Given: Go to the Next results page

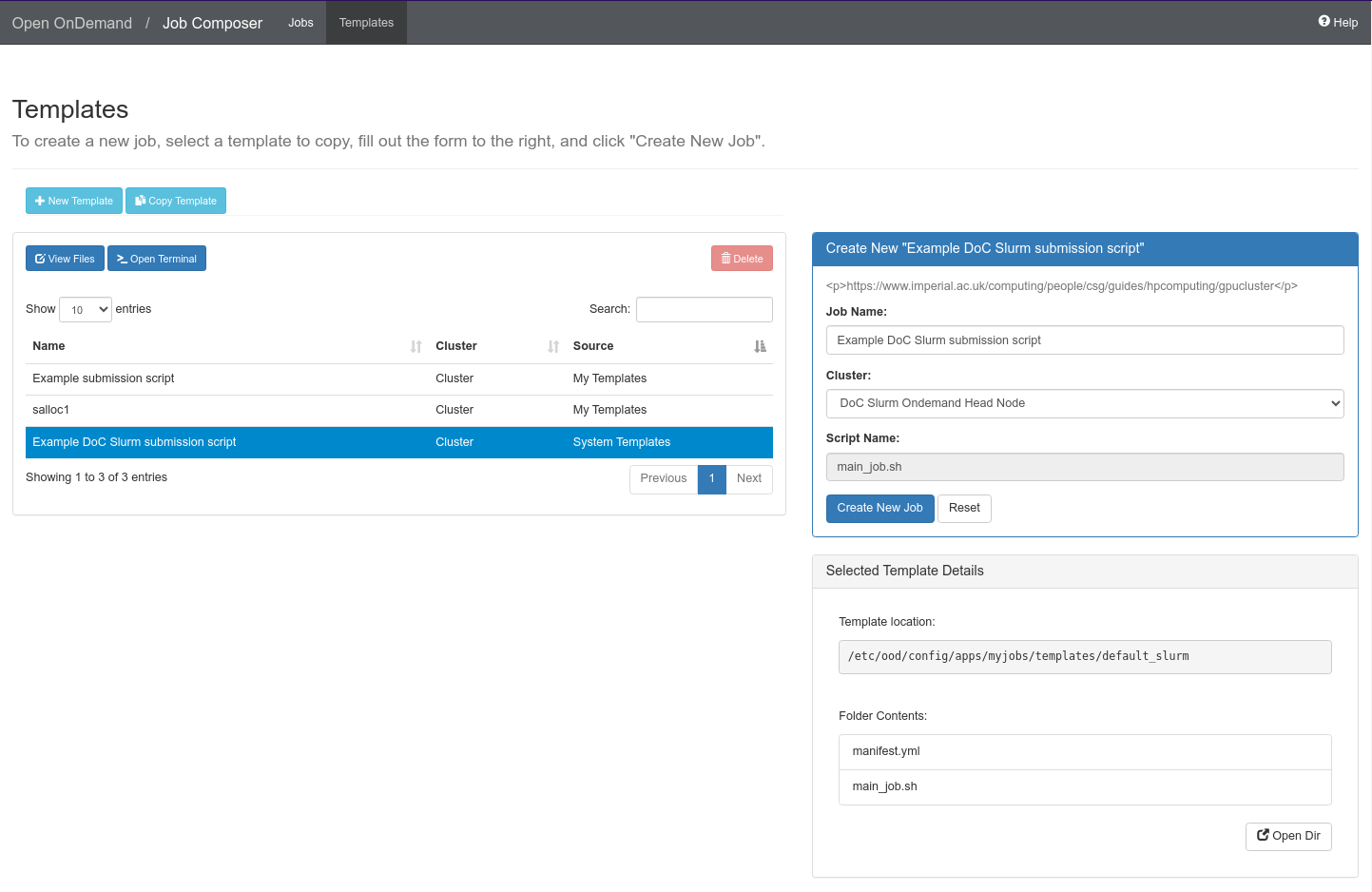Looking at the screenshot, I should pos(749,478).
